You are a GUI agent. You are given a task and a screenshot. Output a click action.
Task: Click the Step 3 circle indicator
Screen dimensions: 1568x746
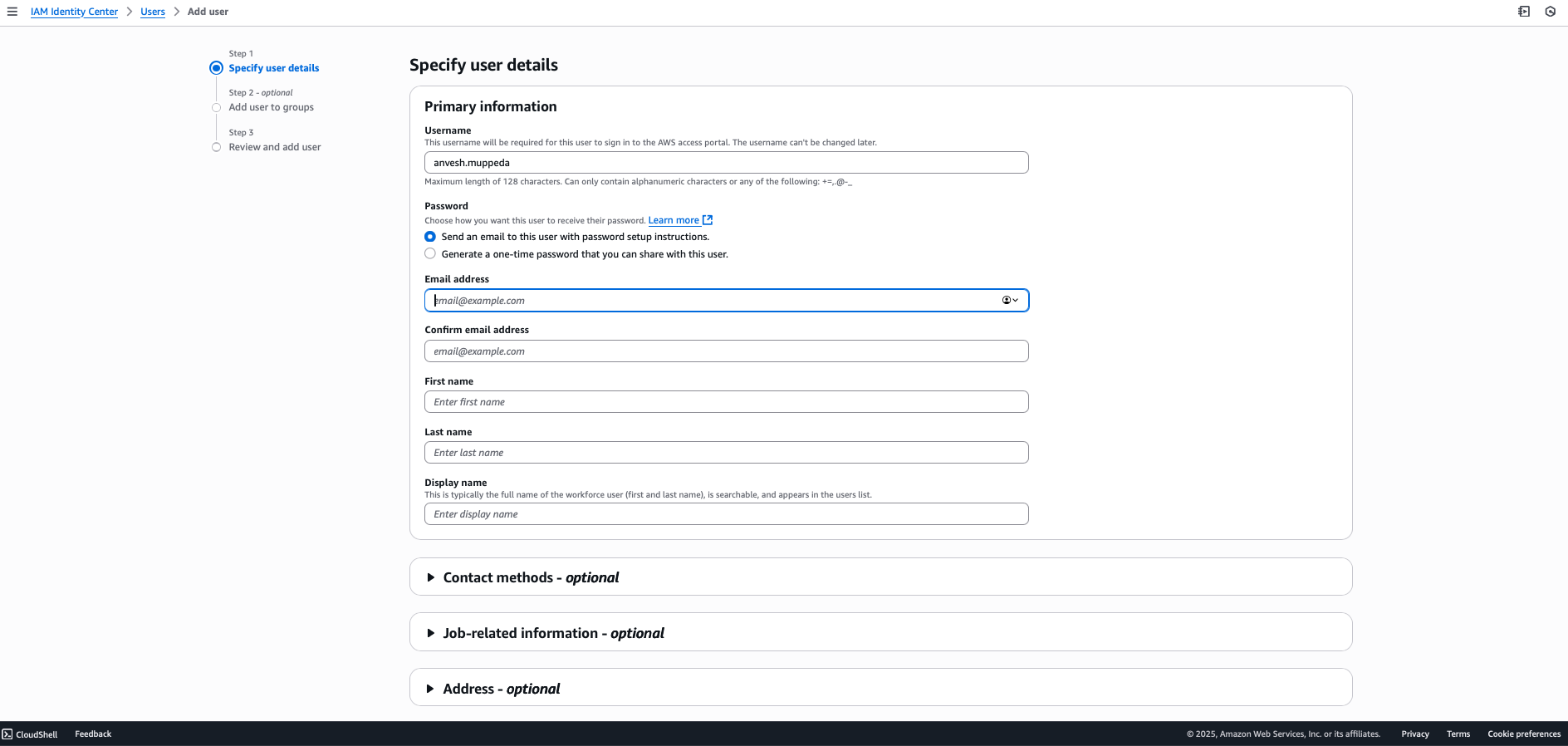pos(216,147)
